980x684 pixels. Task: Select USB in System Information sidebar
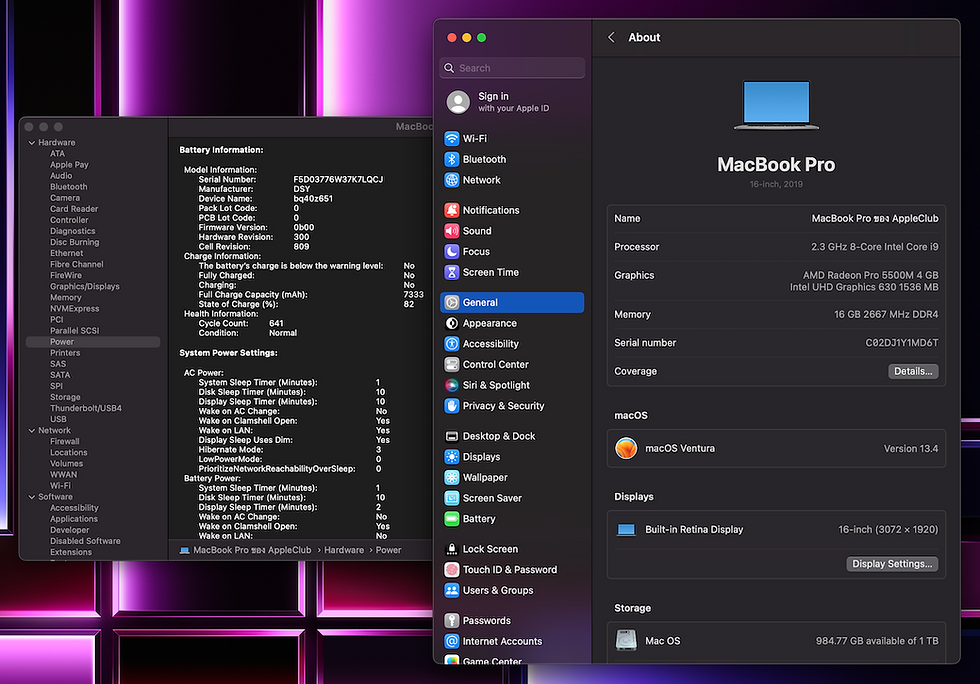click(x=58, y=419)
